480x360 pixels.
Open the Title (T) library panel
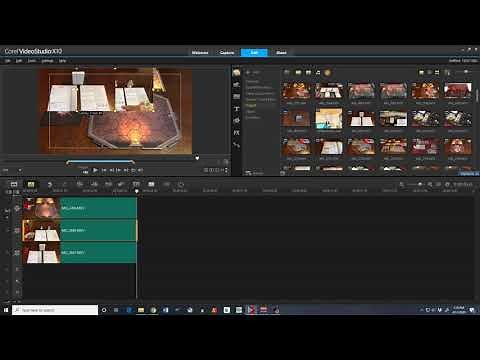tap(236, 109)
